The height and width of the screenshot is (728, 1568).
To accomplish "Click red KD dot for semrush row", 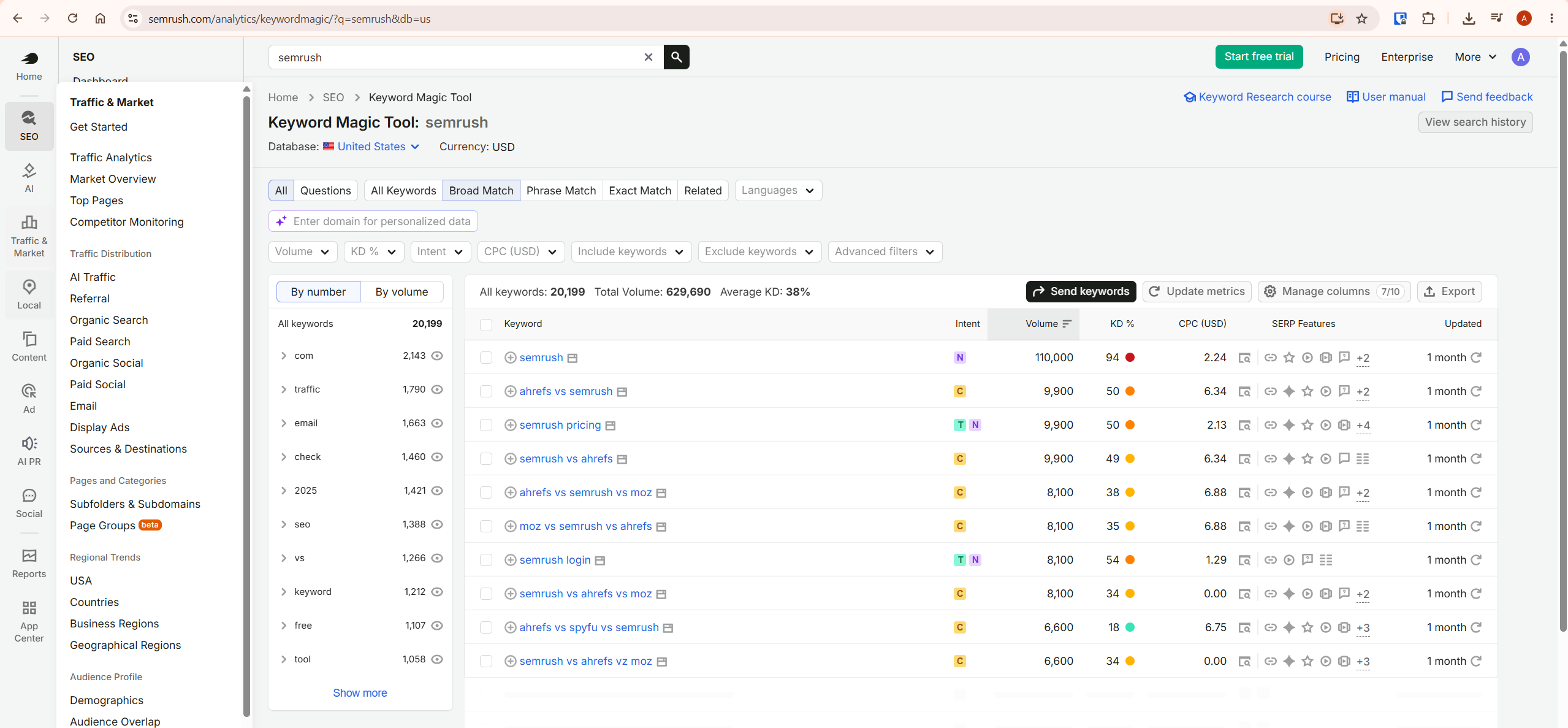I will coord(1130,358).
